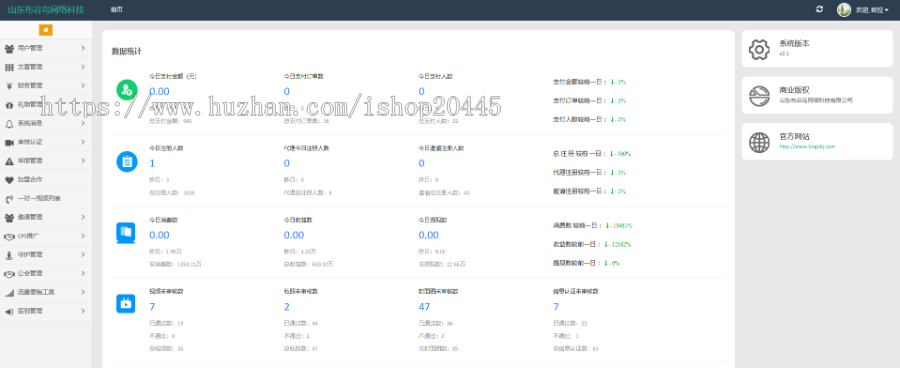Click the 系统版本 card title
The height and width of the screenshot is (368, 900).
[x=794, y=44]
